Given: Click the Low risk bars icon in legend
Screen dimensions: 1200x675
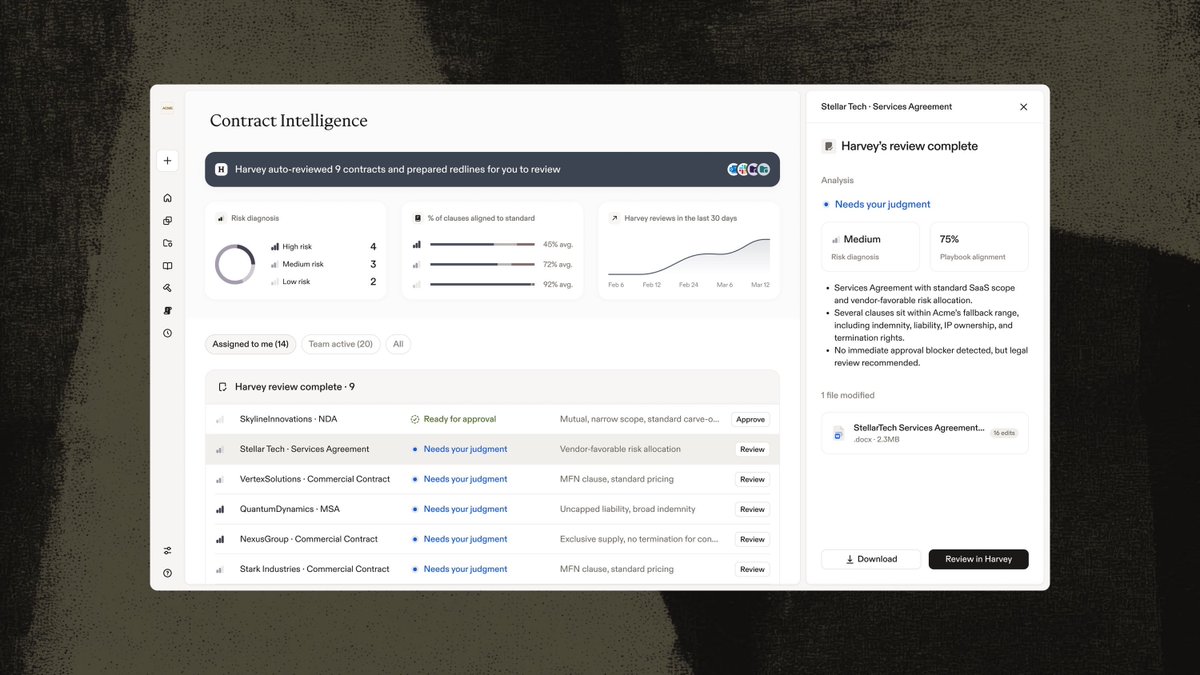Looking at the screenshot, I should click(275, 282).
